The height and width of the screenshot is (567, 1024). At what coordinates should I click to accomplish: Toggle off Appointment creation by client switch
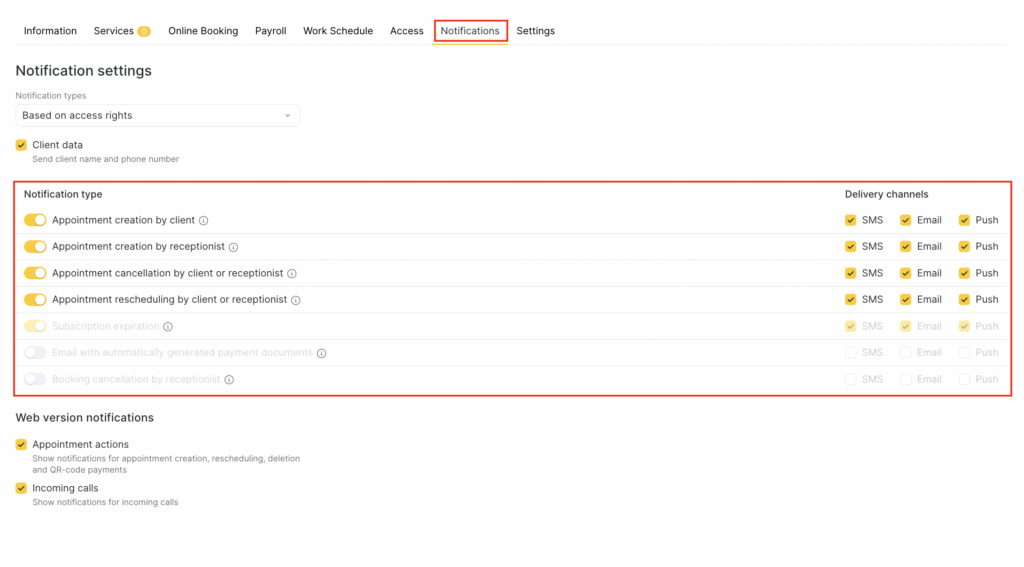point(35,220)
